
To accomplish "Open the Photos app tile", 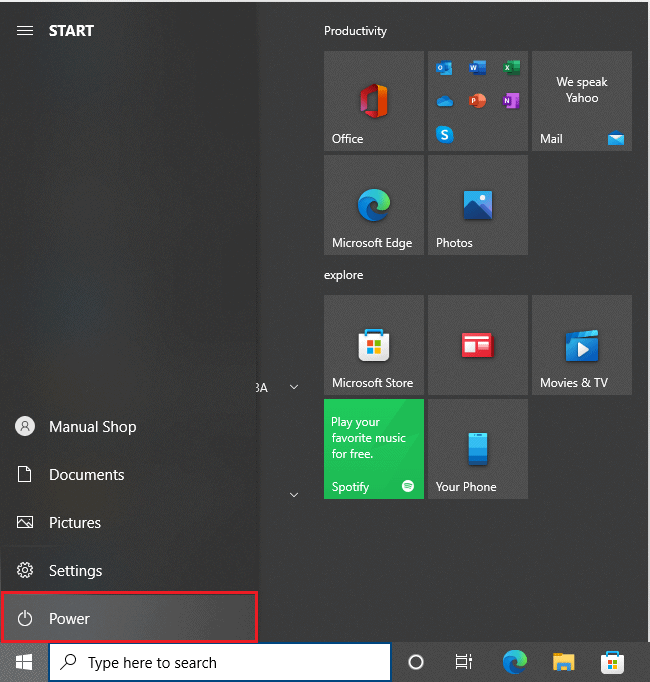I will (x=477, y=205).
